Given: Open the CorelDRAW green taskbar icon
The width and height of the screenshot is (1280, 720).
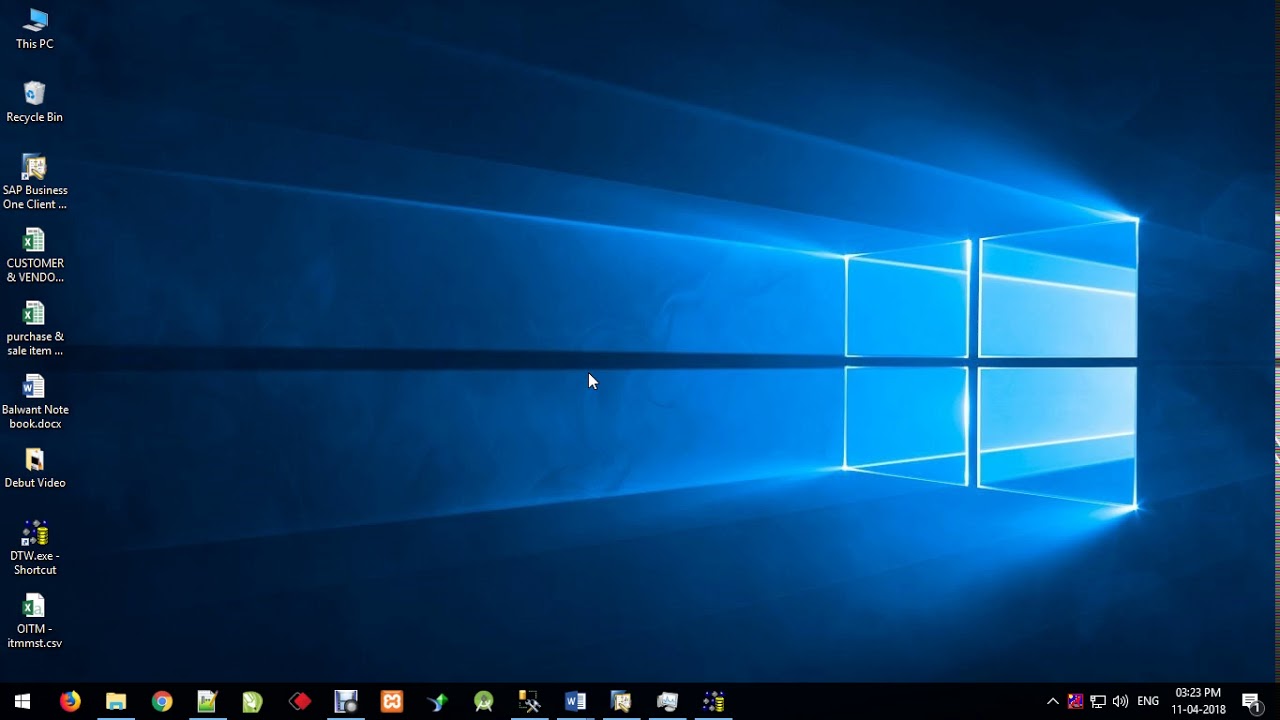Looking at the screenshot, I should tap(253, 701).
